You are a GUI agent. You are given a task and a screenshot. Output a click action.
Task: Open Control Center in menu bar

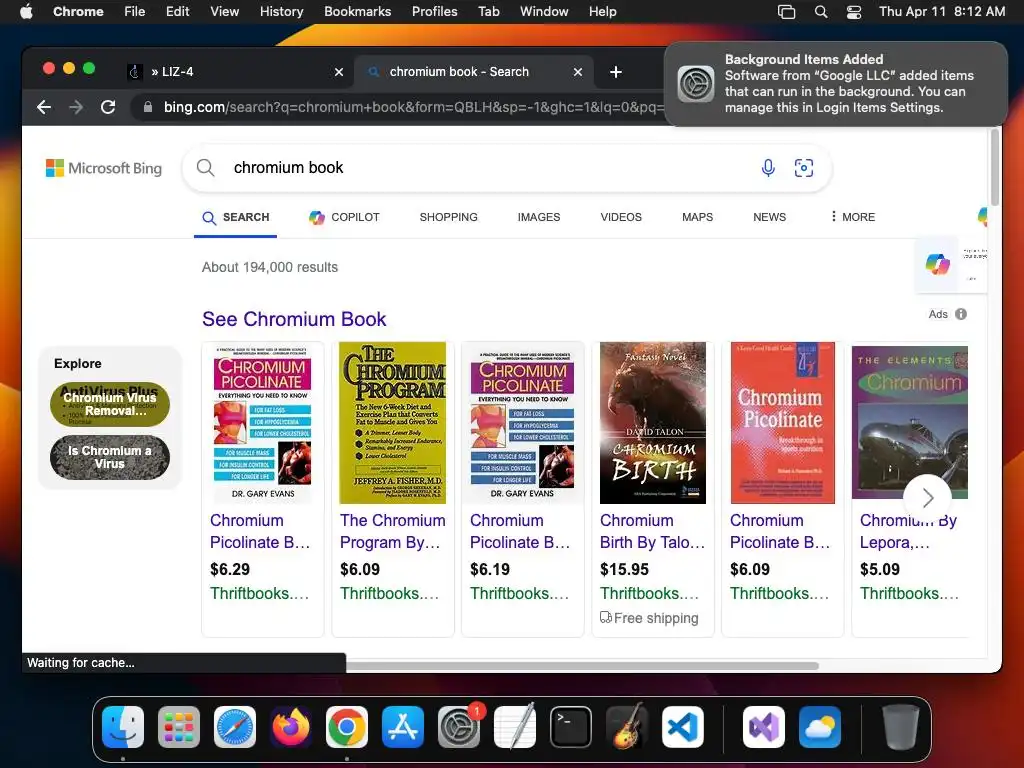pos(854,12)
